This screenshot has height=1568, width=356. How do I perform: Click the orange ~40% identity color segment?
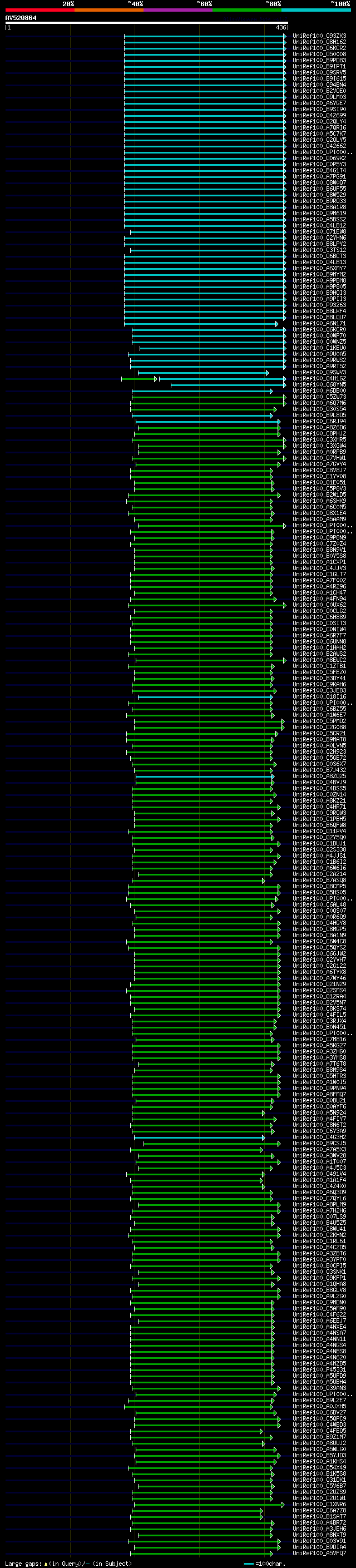point(109,10)
